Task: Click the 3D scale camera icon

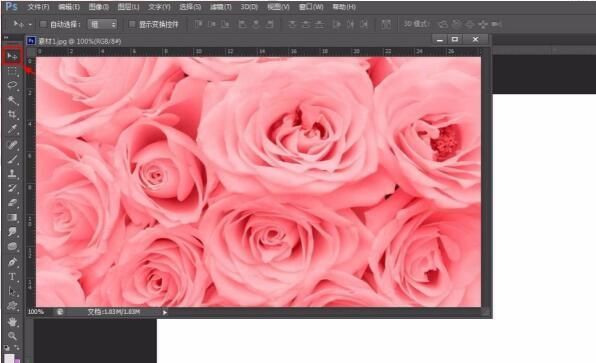Action: (496, 24)
